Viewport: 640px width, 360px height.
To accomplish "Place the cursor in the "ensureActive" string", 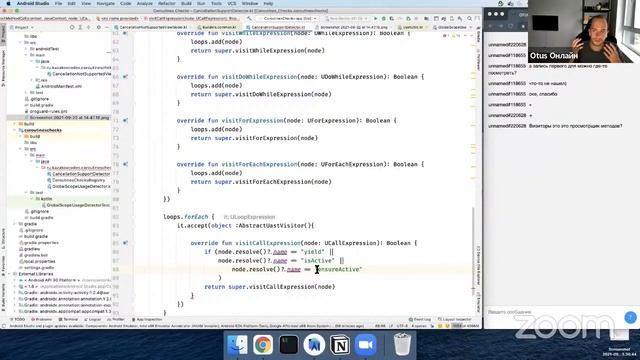I will click(x=338, y=269).
